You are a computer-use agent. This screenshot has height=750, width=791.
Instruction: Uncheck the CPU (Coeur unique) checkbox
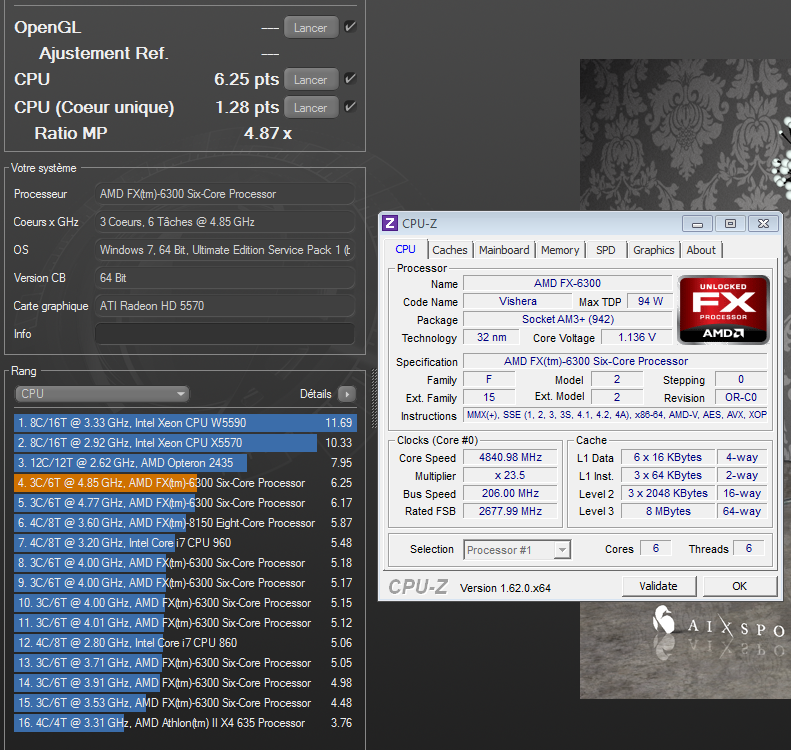(x=350, y=107)
